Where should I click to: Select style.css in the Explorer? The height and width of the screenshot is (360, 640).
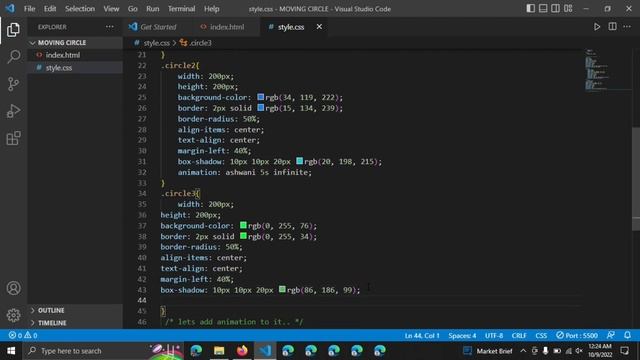[75, 68]
